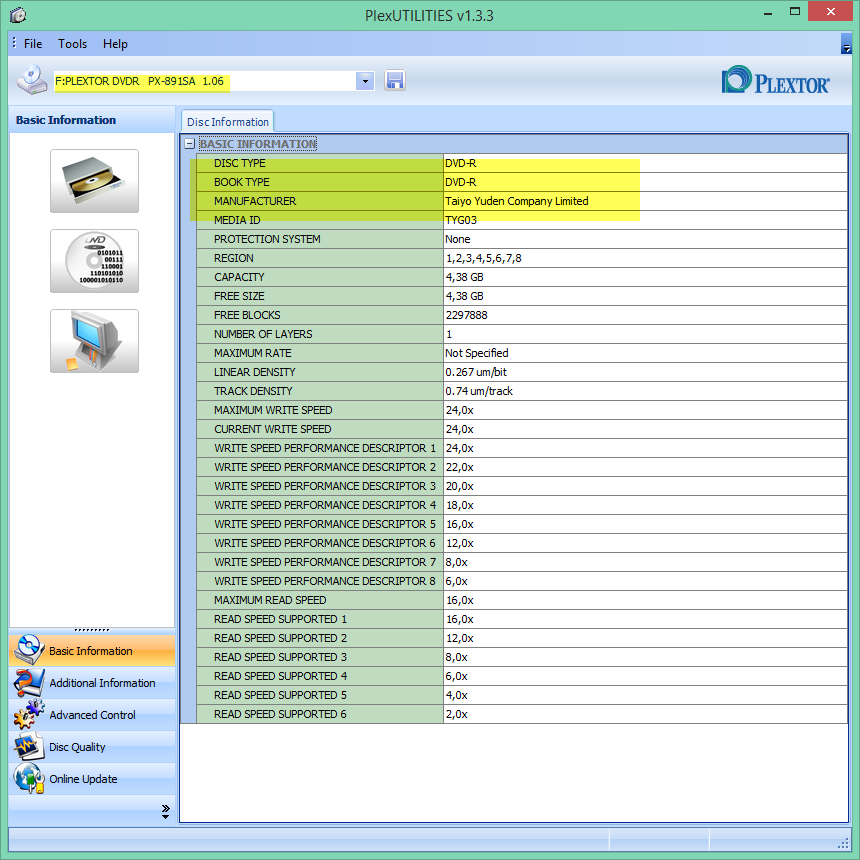This screenshot has width=860, height=860.
Task: Expand navigation pane options chevron
Action: (166, 812)
